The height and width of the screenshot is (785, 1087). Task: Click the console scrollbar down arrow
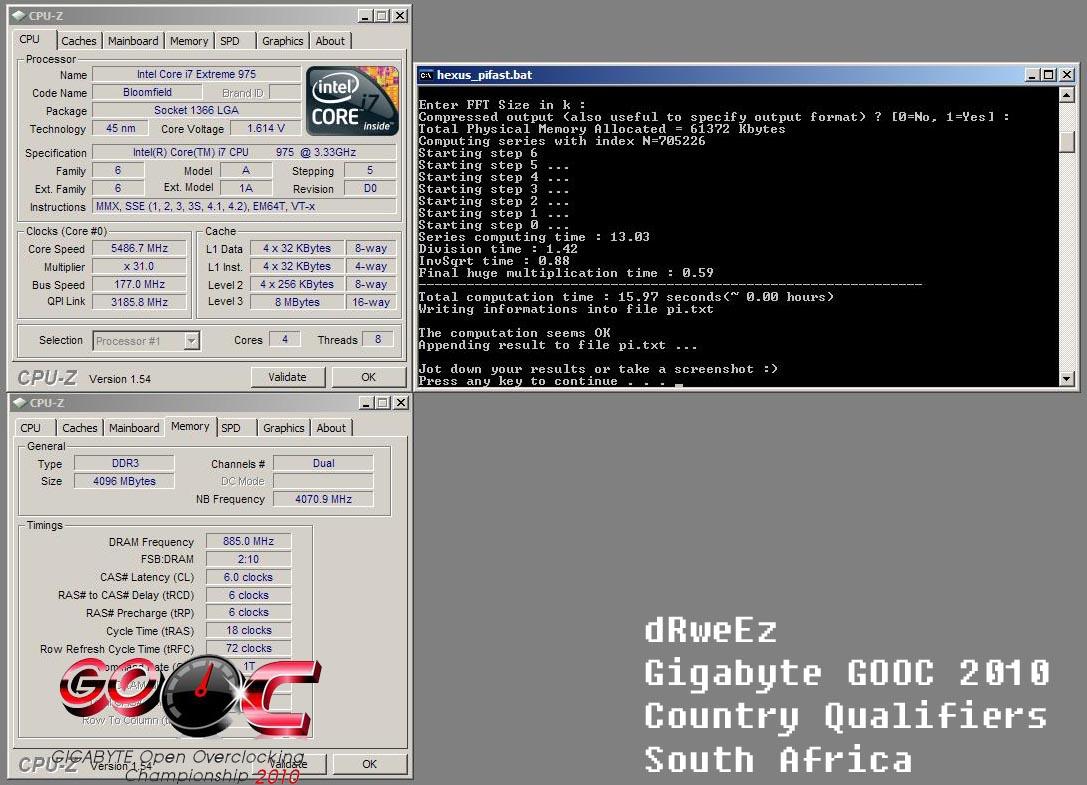pyautogui.click(x=1067, y=379)
